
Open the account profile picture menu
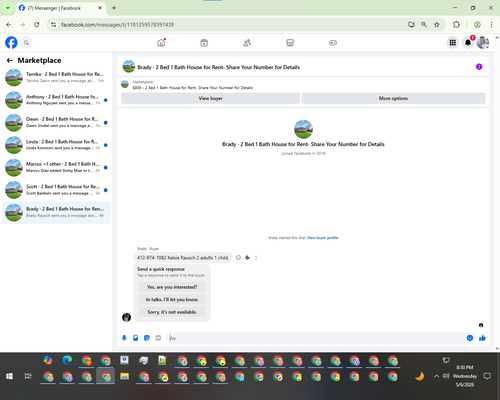click(x=483, y=43)
